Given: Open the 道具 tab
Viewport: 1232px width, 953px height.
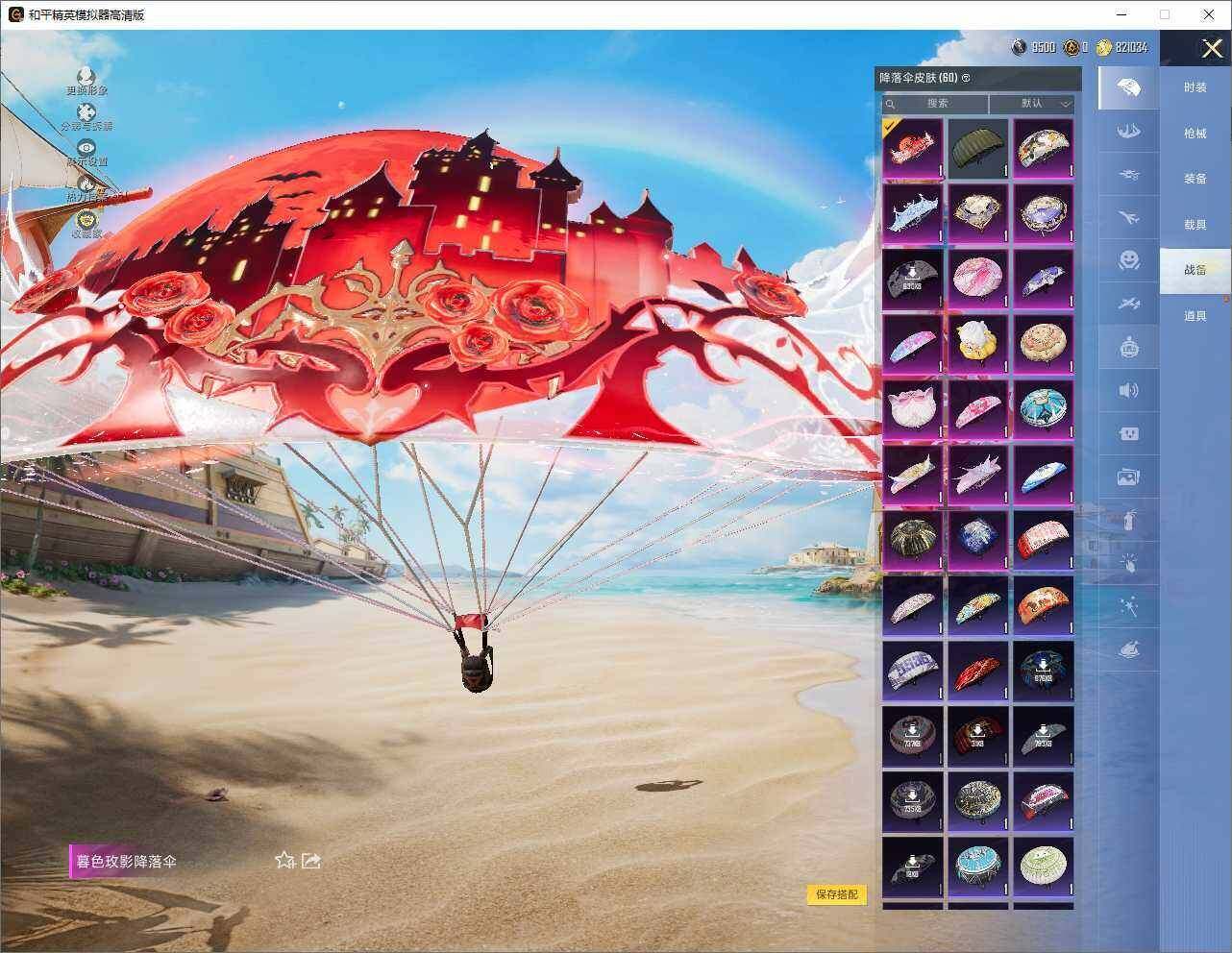Looking at the screenshot, I should click(x=1195, y=316).
